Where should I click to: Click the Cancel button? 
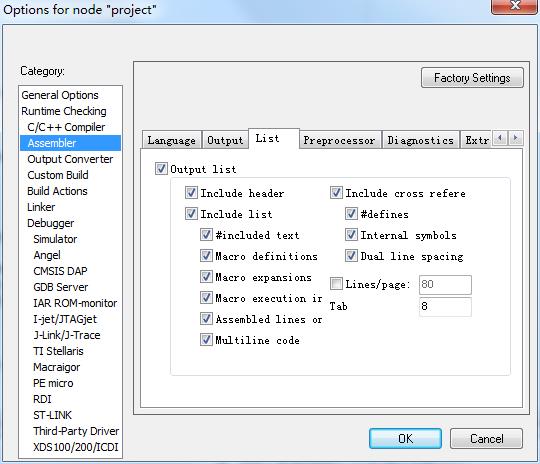486,439
